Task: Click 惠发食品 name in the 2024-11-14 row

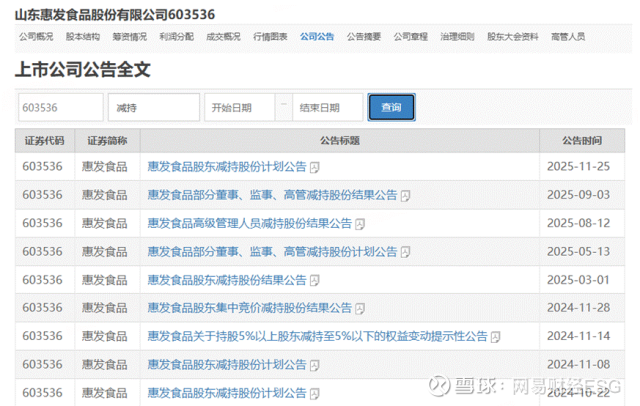Action: (x=104, y=336)
